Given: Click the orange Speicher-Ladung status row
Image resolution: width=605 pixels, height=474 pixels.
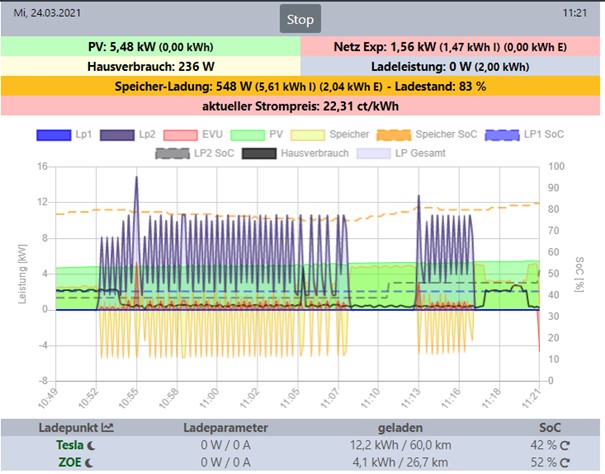Looking at the screenshot, I should (302, 87).
